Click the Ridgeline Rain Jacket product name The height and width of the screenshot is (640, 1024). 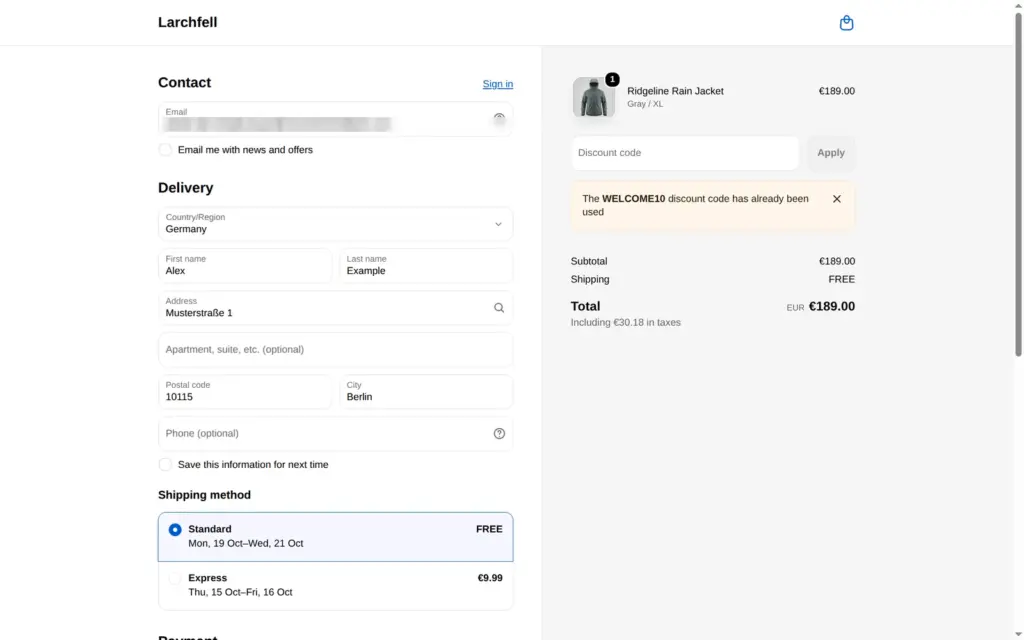[675, 91]
